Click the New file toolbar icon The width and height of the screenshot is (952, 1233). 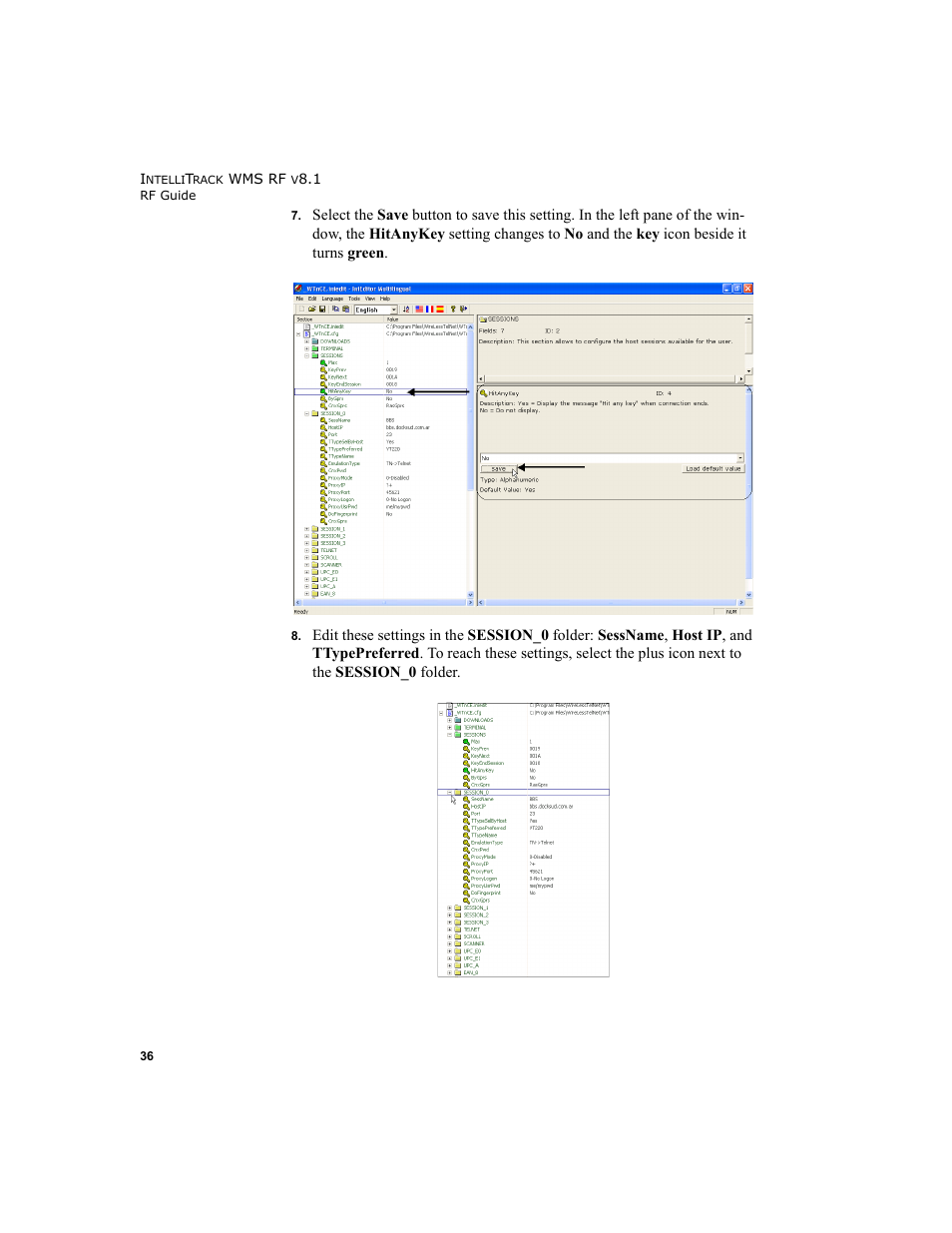pos(301,309)
